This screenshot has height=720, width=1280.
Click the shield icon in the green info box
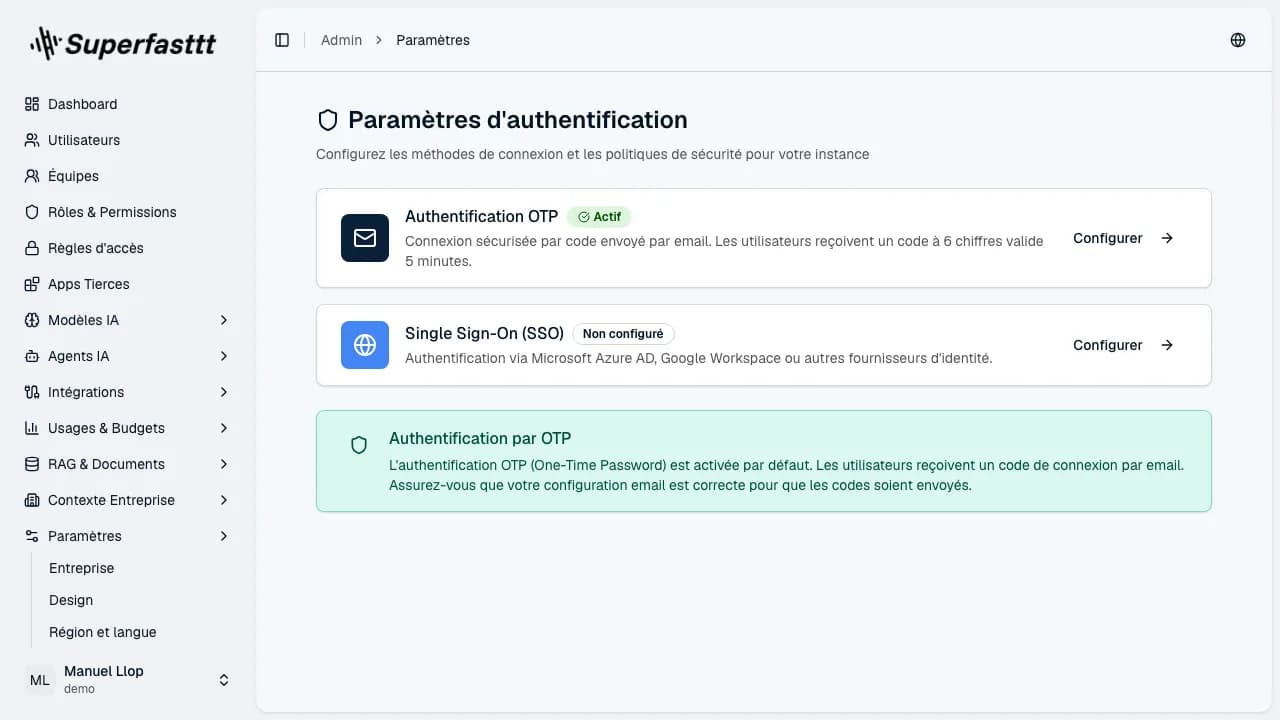click(x=359, y=445)
